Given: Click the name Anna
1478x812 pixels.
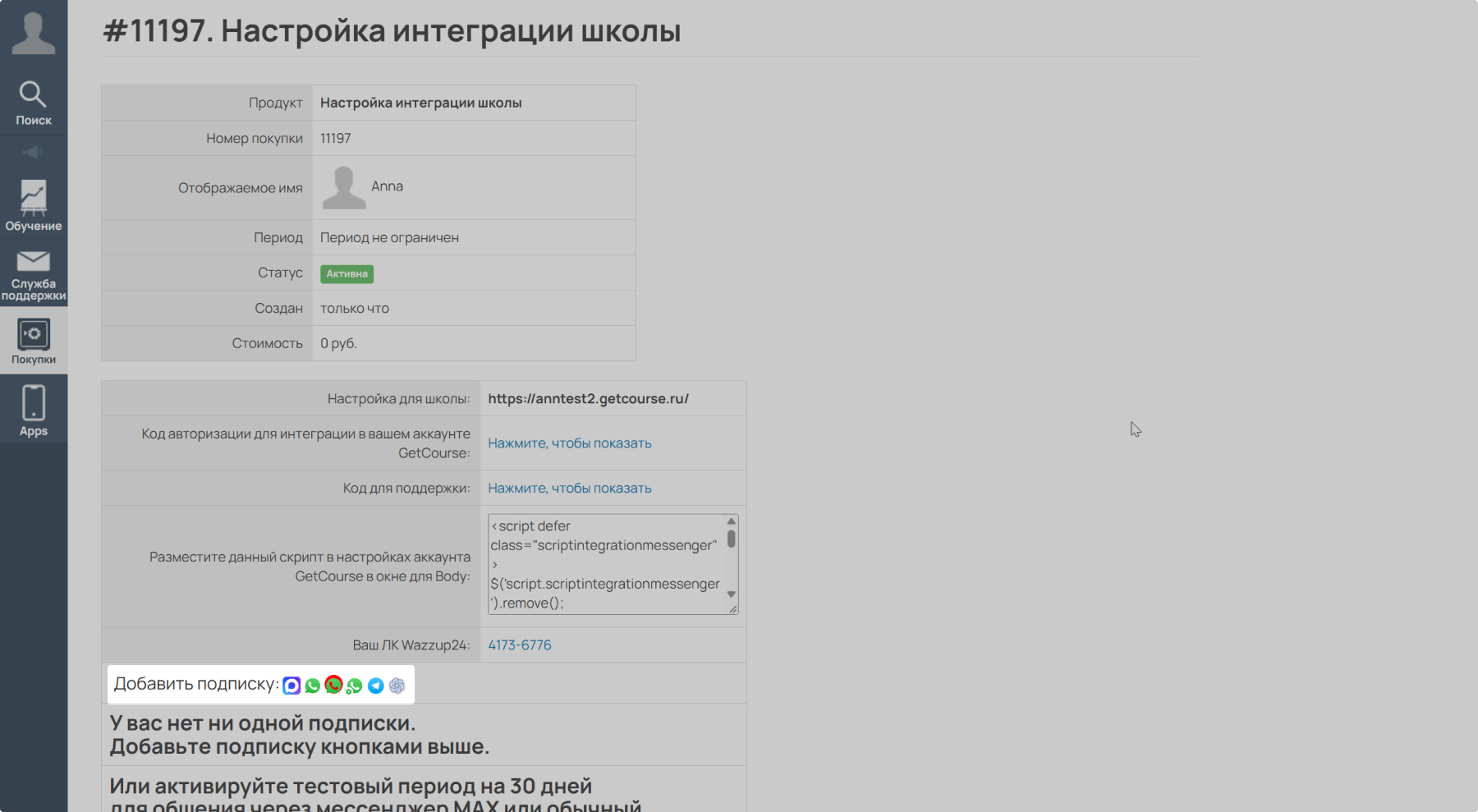Looking at the screenshot, I should click(x=387, y=186).
